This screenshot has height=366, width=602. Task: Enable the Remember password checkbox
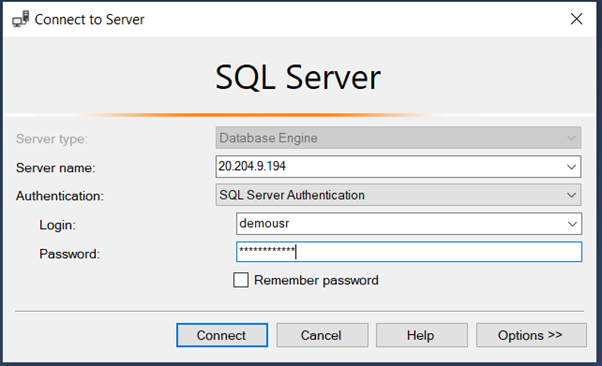241,280
